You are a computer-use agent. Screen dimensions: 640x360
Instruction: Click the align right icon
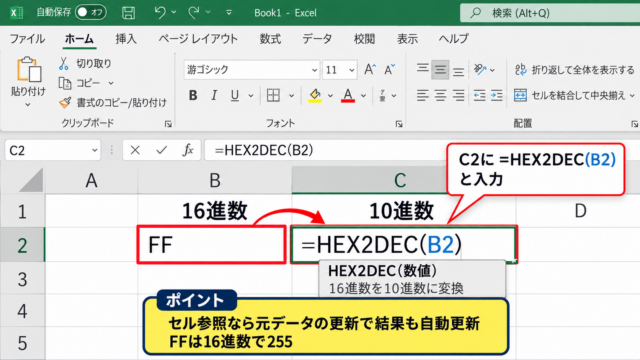click(458, 96)
